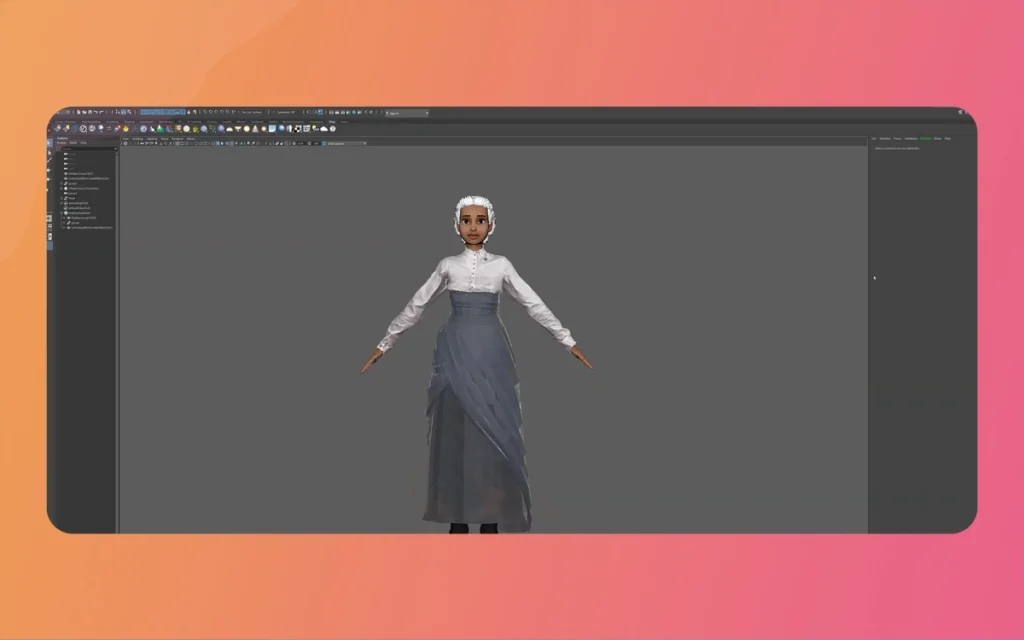Click the undo icon in the status line
Image resolution: width=1024 pixels, height=640 pixels.
point(96,112)
